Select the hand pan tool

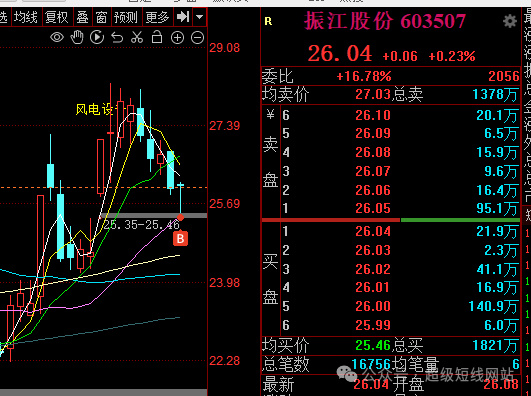(77, 37)
